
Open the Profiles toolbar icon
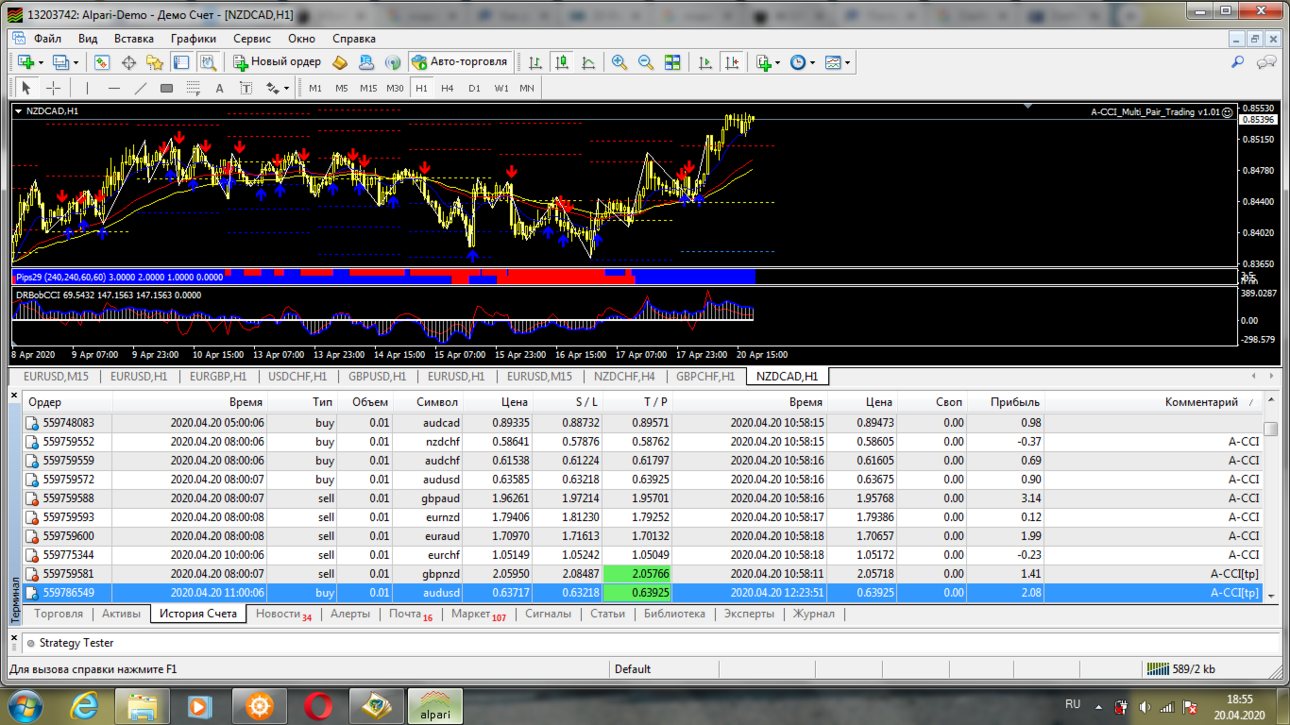coord(61,62)
